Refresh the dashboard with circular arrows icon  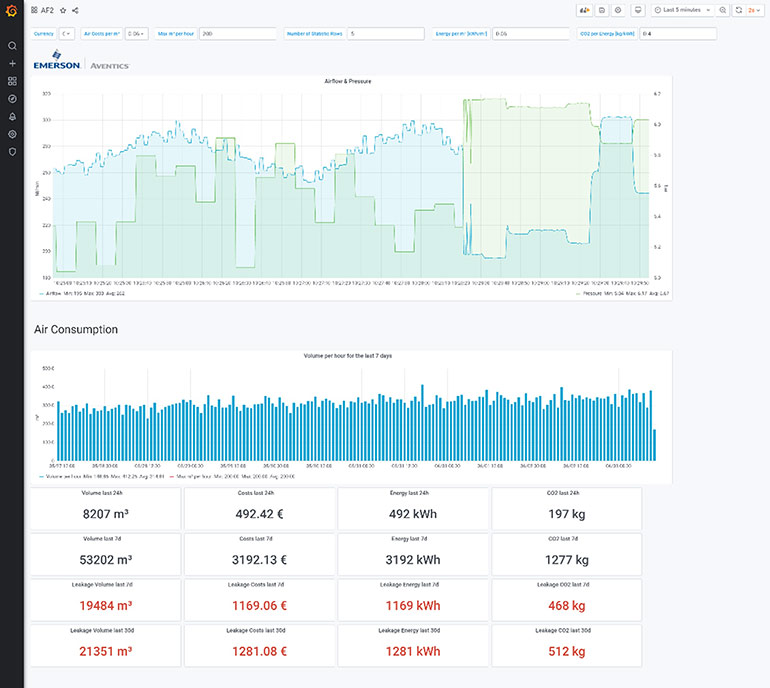tap(739, 10)
